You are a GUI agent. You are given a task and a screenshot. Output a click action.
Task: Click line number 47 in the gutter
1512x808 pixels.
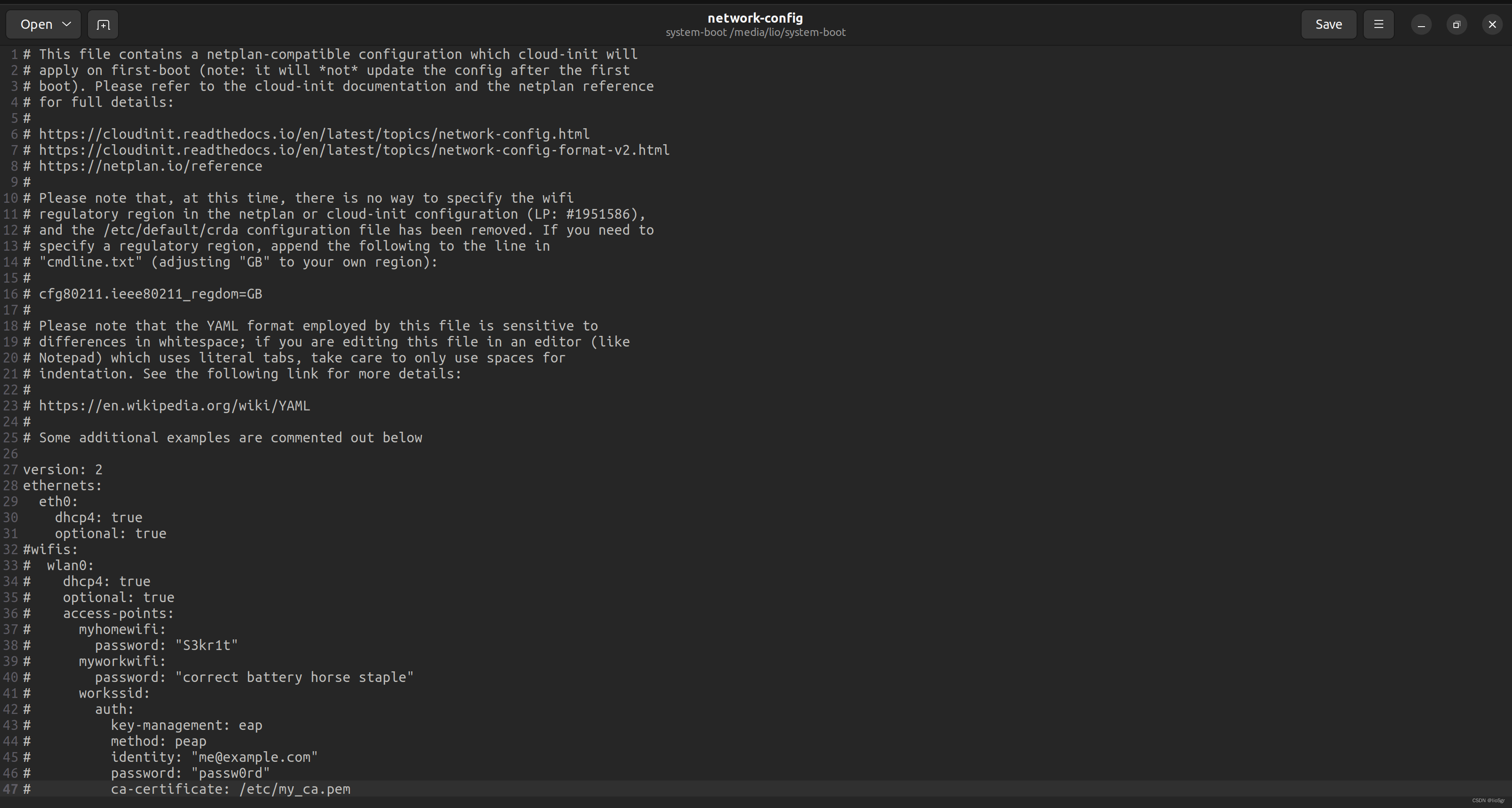pos(11,789)
